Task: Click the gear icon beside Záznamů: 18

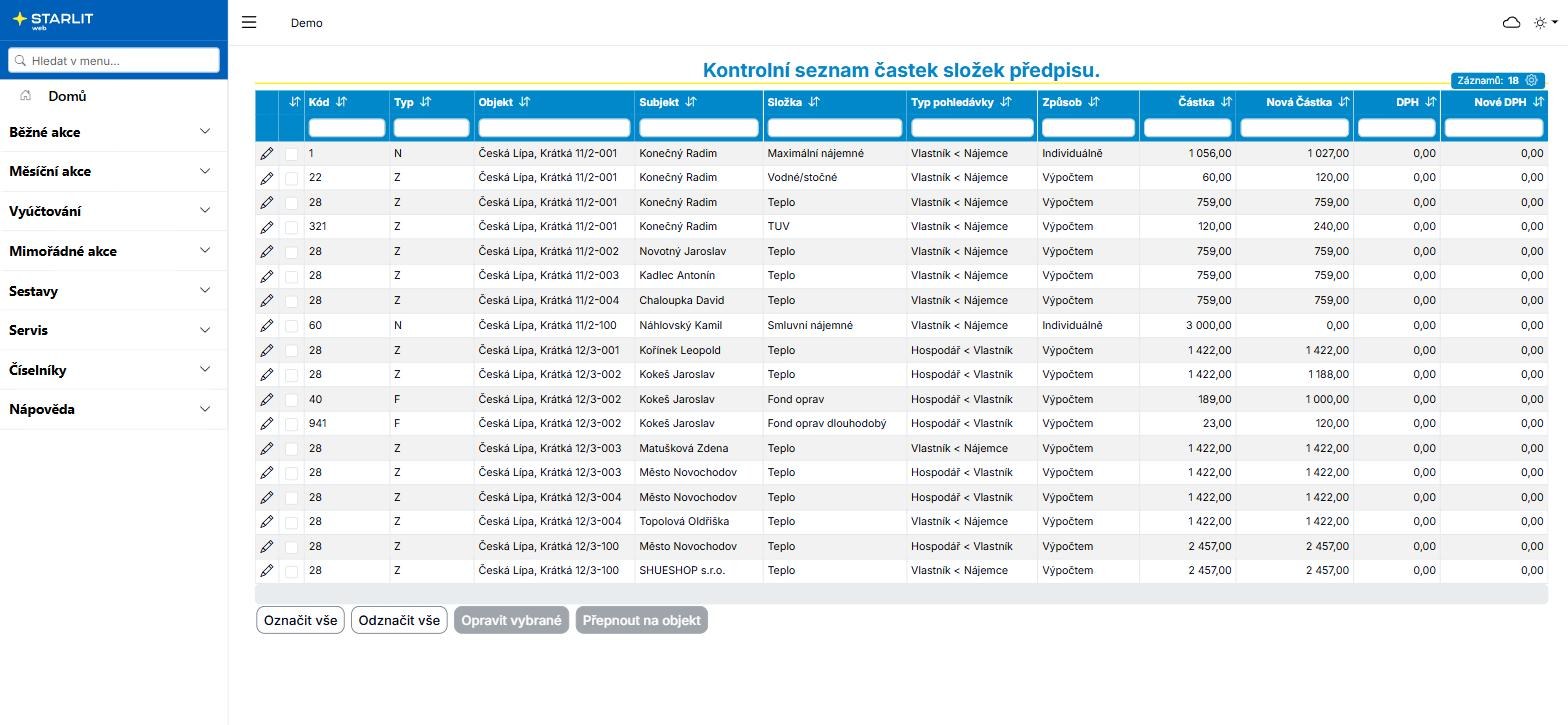Action: [1531, 80]
